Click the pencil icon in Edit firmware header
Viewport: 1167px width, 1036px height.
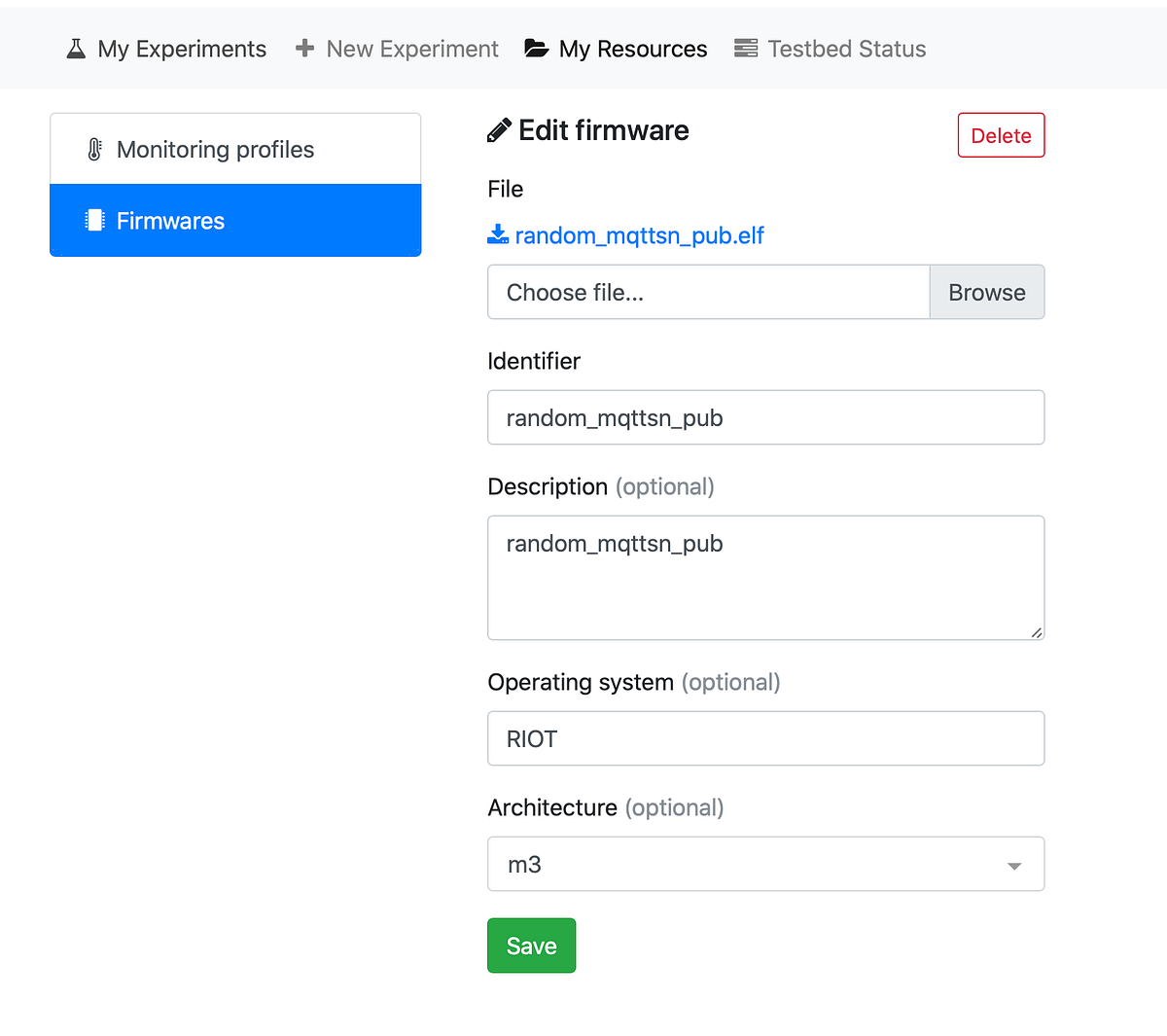tap(499, 128)
